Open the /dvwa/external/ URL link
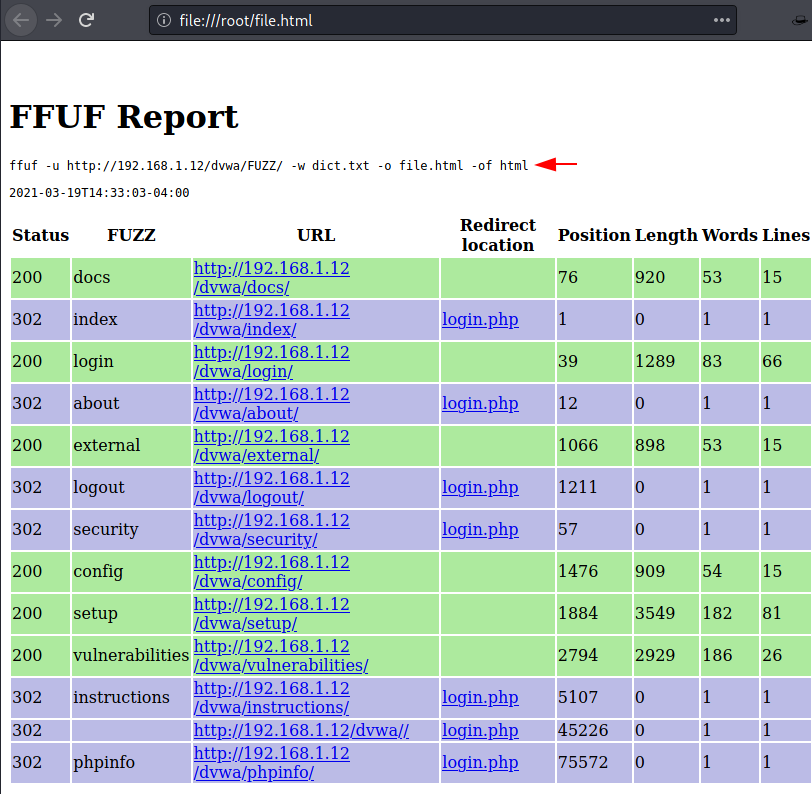Screen dimensions: 812x794 [271, 445]
